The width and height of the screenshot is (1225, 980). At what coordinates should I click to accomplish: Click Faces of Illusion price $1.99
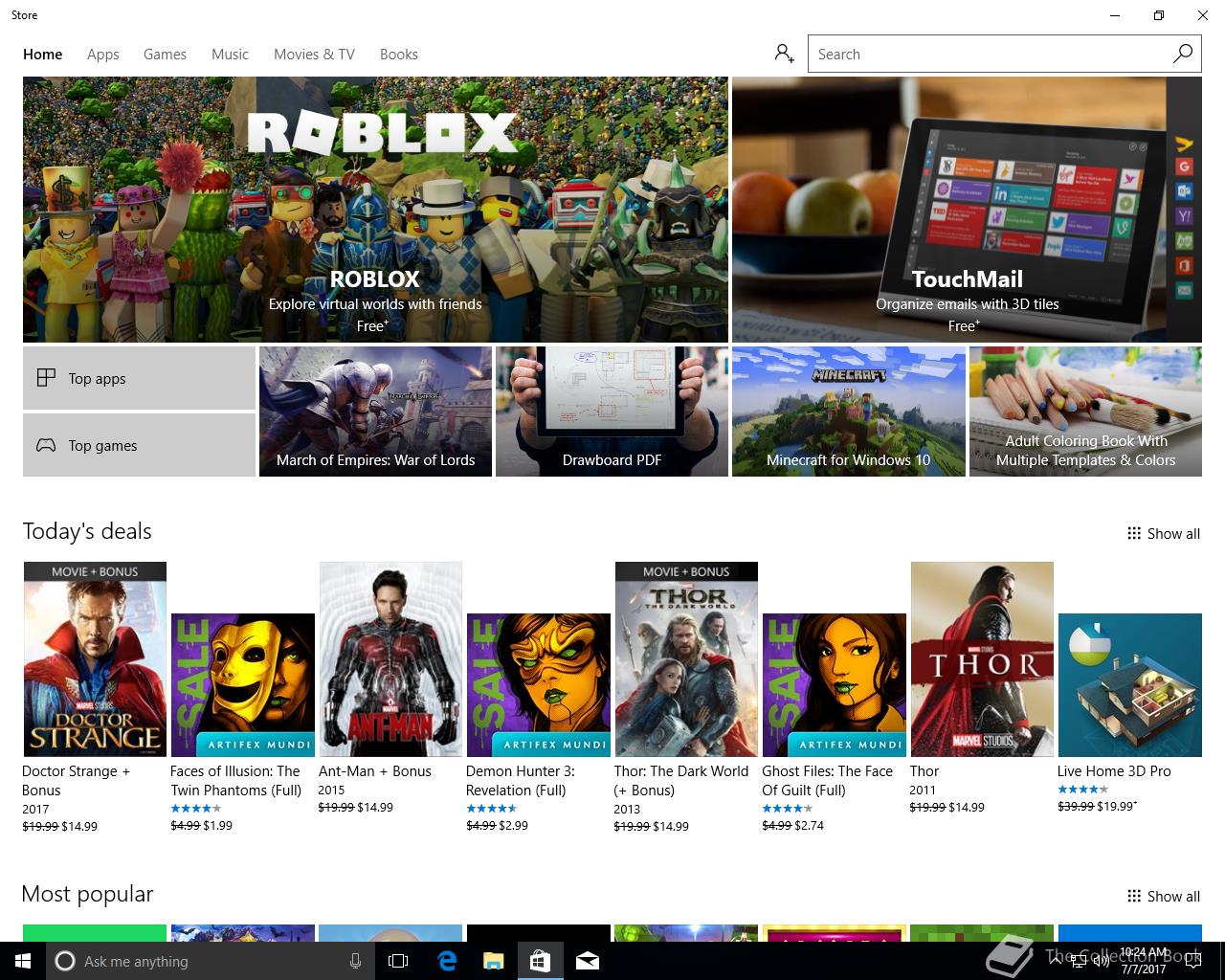[x=217, y=825]
